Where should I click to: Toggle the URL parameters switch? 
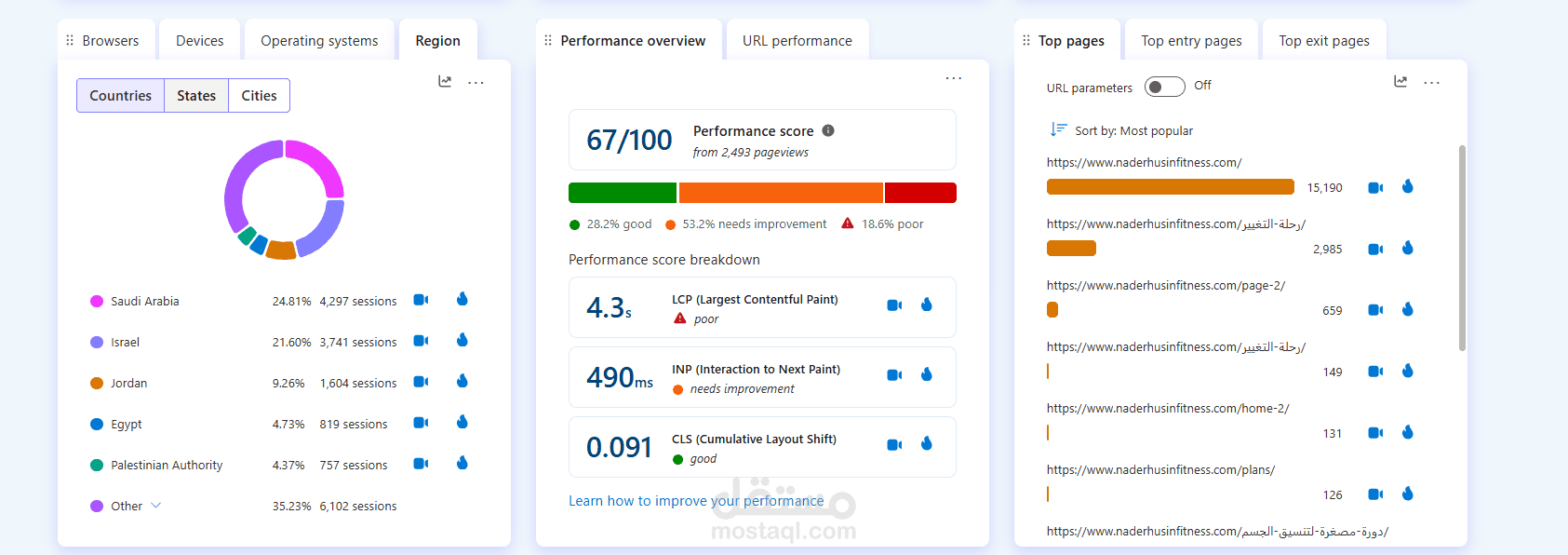tap(1165, 87)
